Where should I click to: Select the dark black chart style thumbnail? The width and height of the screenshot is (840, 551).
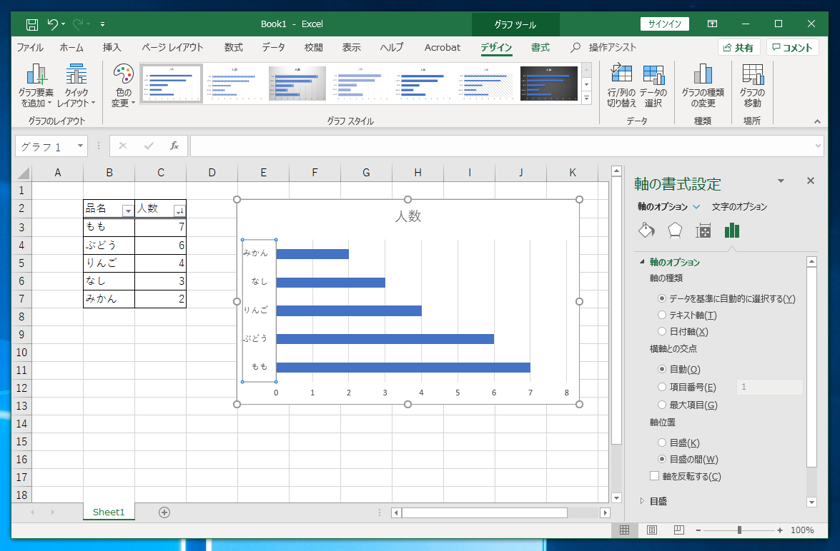[x=549, y=84]
